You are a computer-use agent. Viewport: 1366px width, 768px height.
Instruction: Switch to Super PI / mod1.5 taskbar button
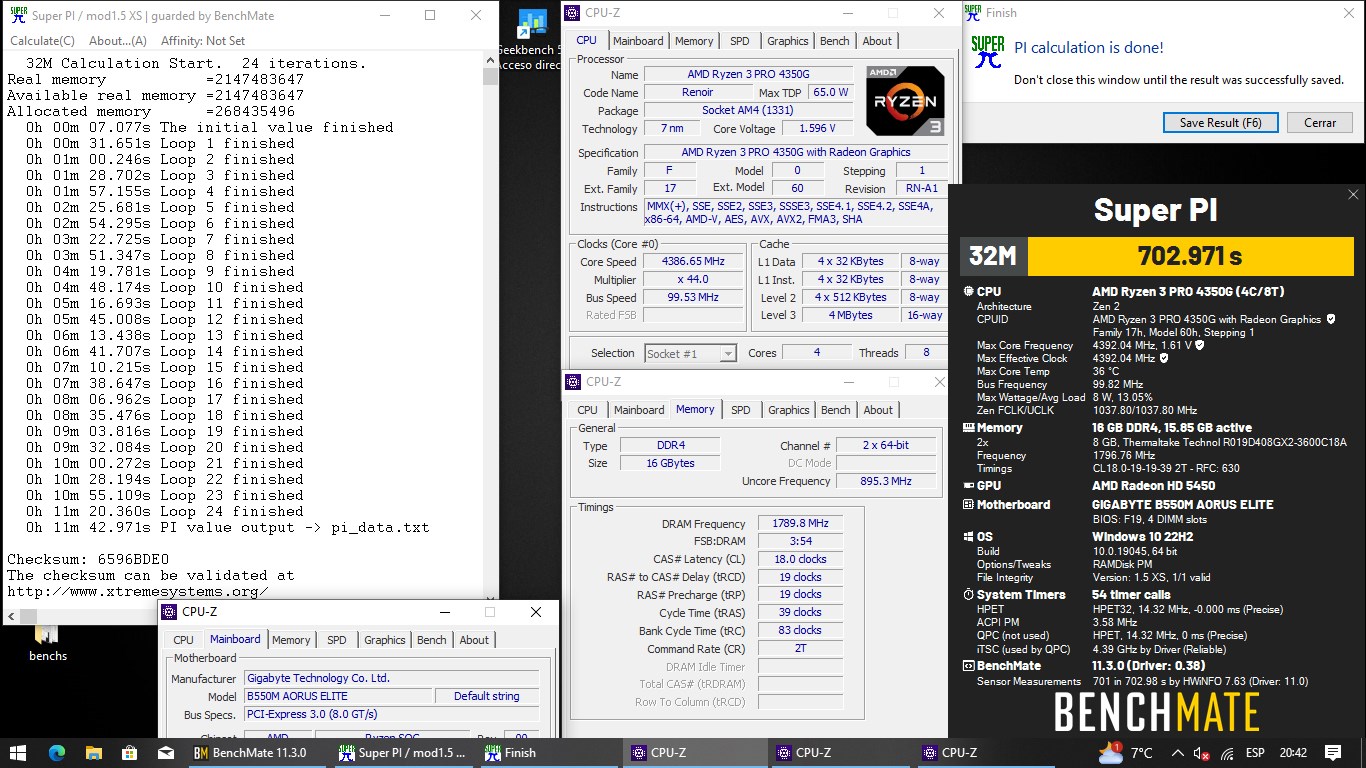point(405,753)
